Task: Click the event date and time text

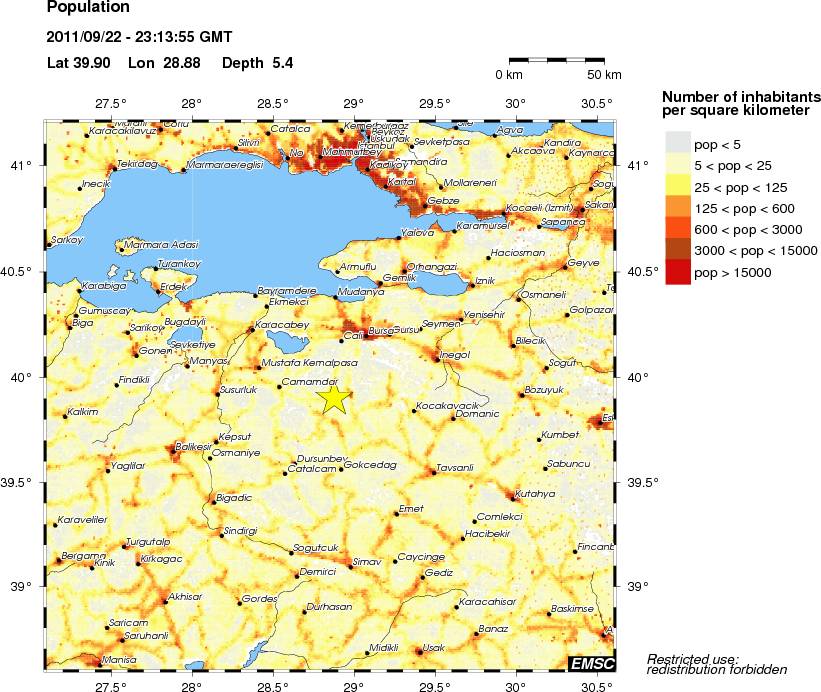Action: 139,38
